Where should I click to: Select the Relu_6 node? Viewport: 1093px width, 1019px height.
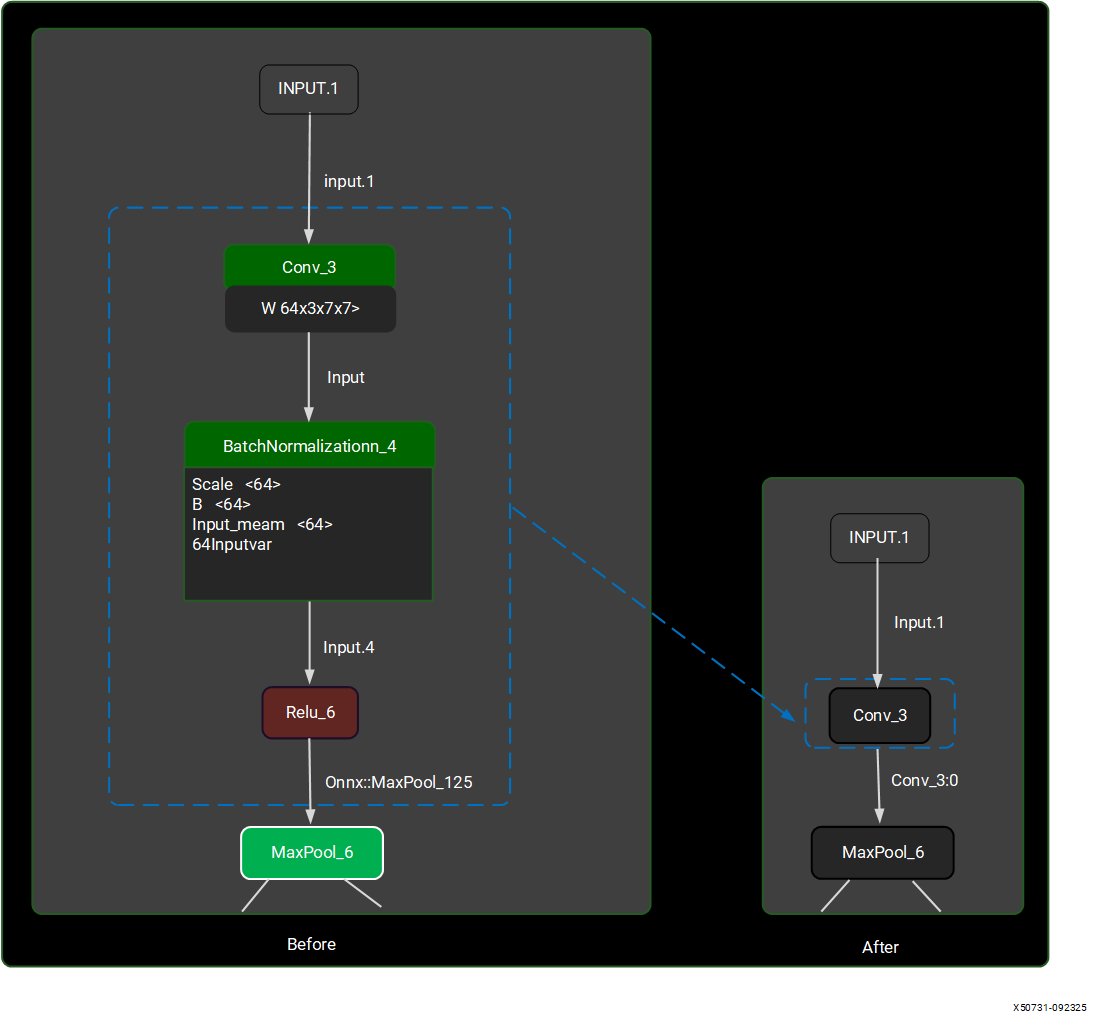pyautogui.click(x=310, y=713)
